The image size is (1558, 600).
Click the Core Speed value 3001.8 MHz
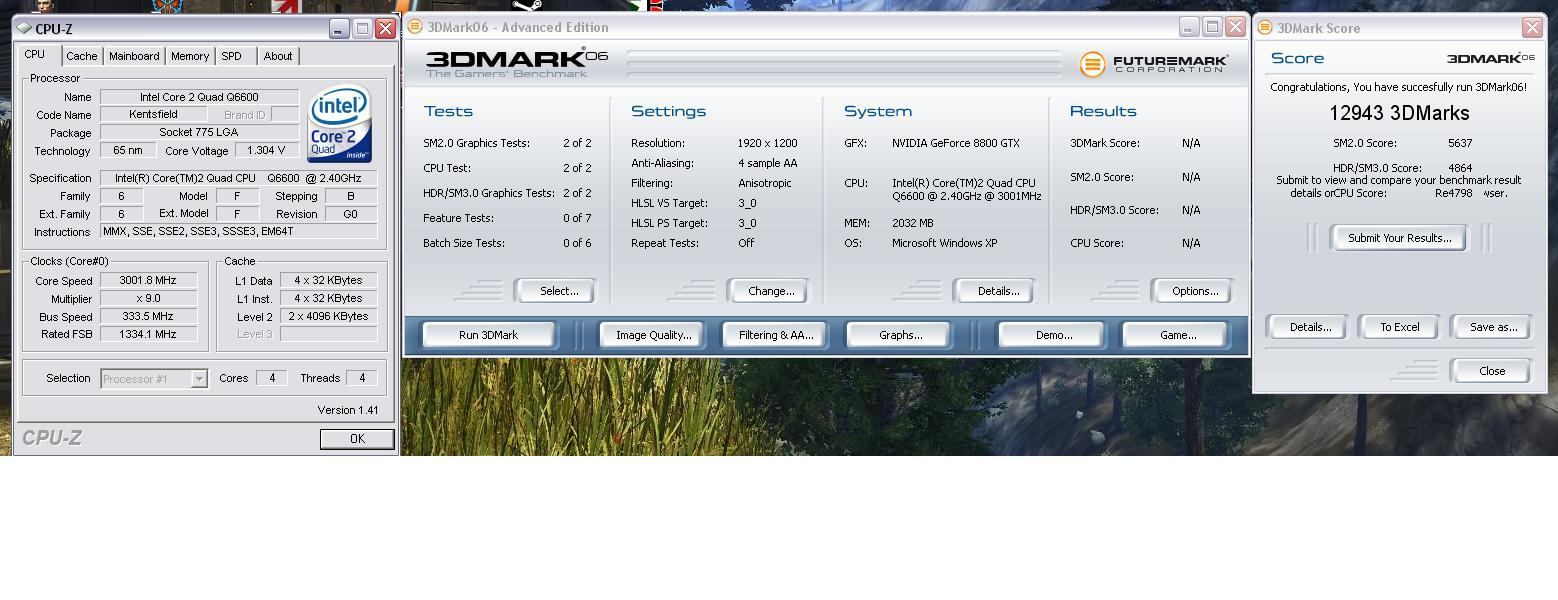click(148, 281)
